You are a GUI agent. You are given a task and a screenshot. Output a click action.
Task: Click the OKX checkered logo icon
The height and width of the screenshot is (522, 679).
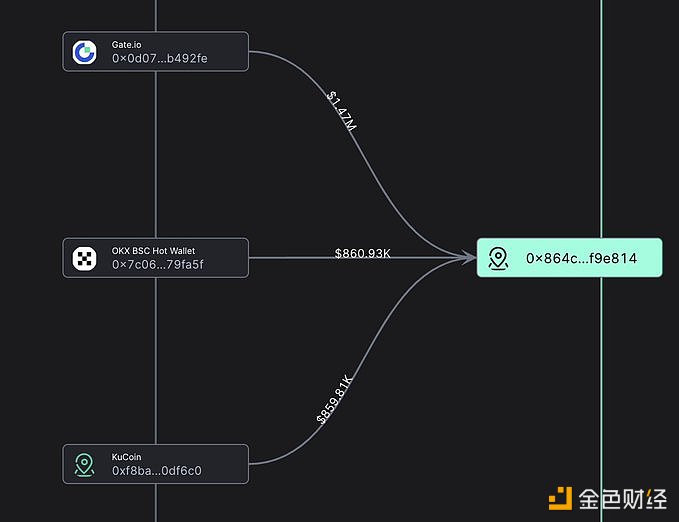coord(84,259)
